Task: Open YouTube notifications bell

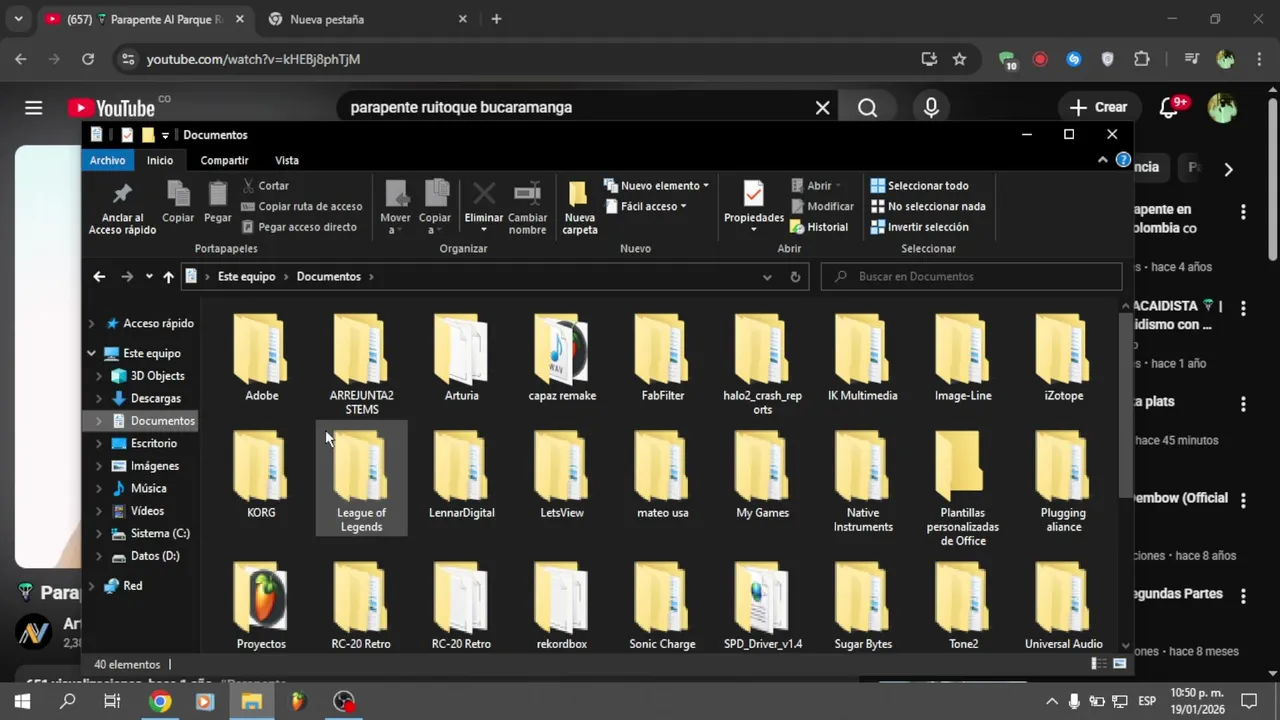Action: [x=1168, y=107]
